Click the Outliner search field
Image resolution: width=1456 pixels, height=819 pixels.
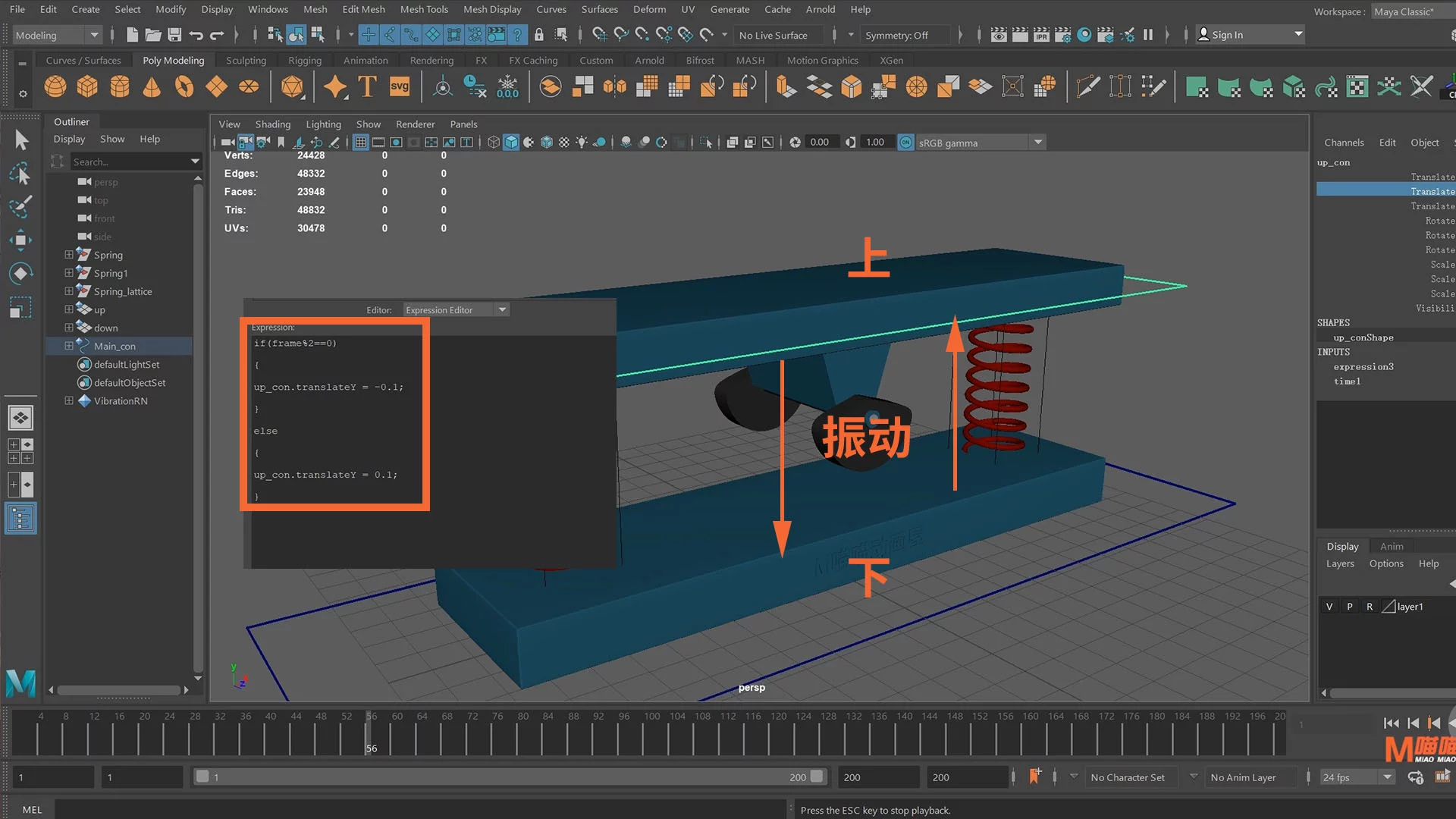coord(130,162)
